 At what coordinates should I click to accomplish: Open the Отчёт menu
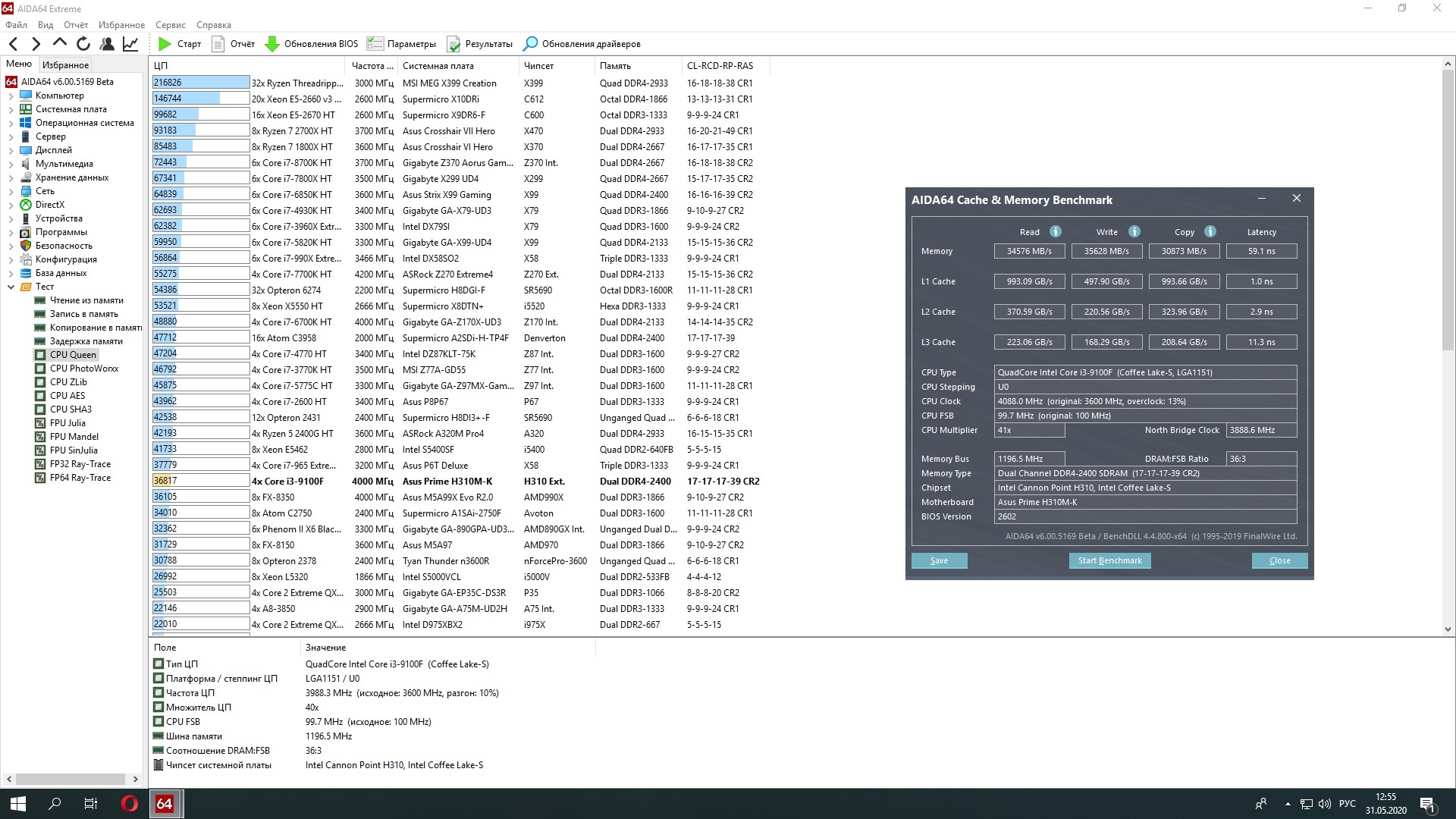pos(76,25)
